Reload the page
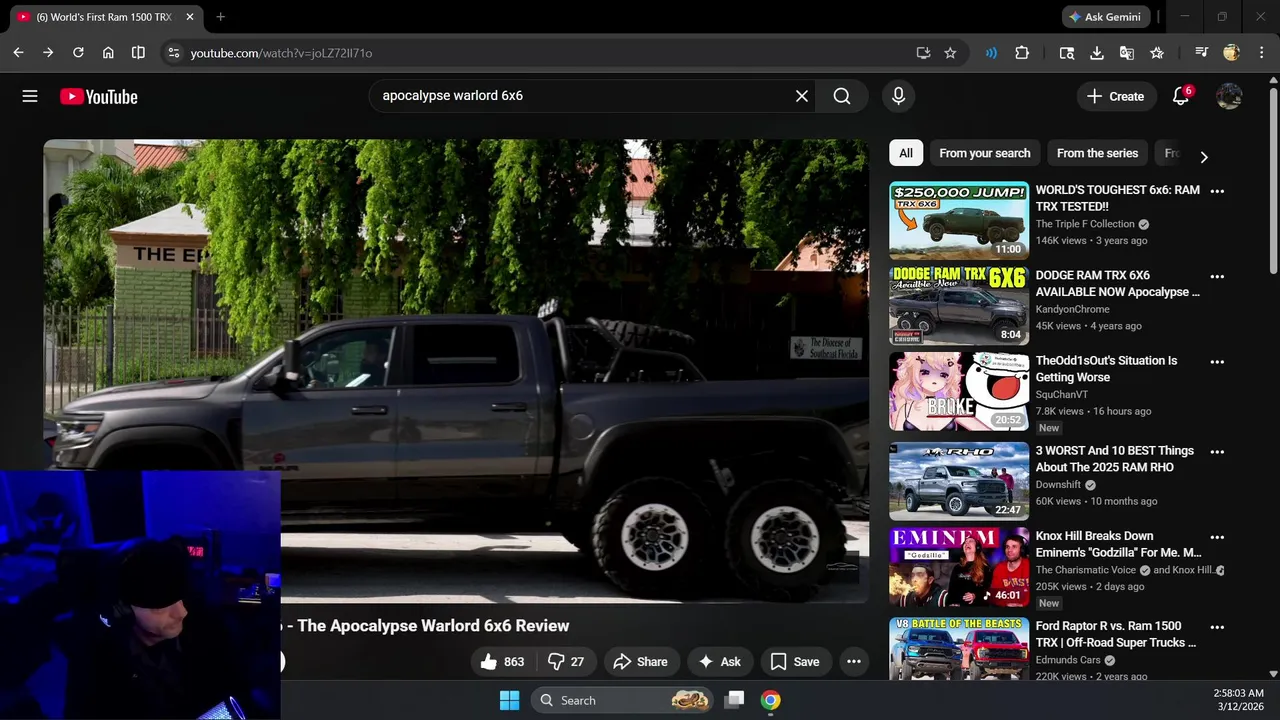This screenshot has height=720, width=1280. coord(78,53)
